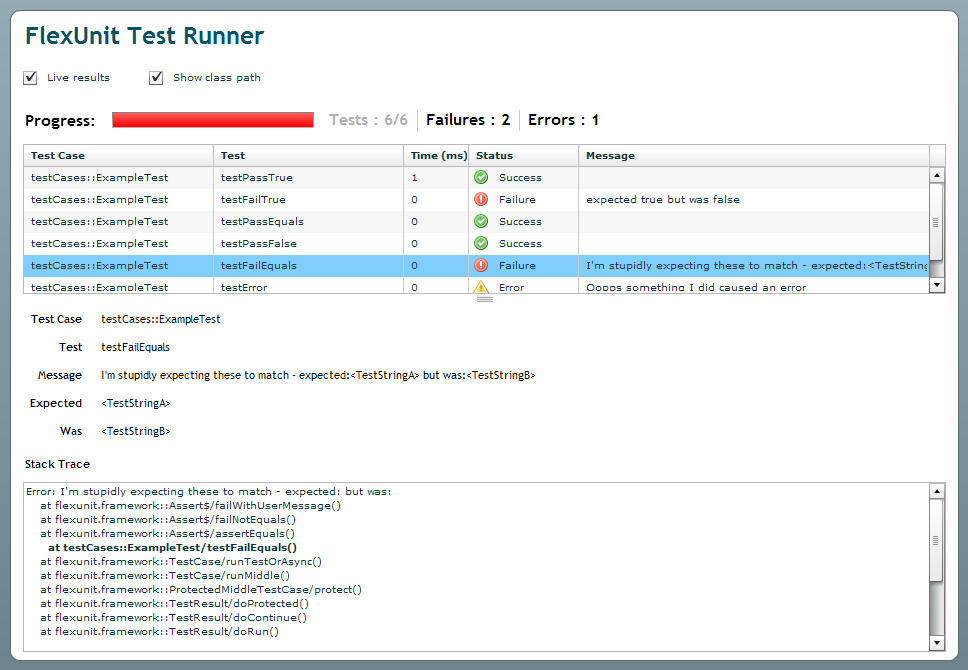Click the red Failure icon for testFailEquals

point(481,266)
